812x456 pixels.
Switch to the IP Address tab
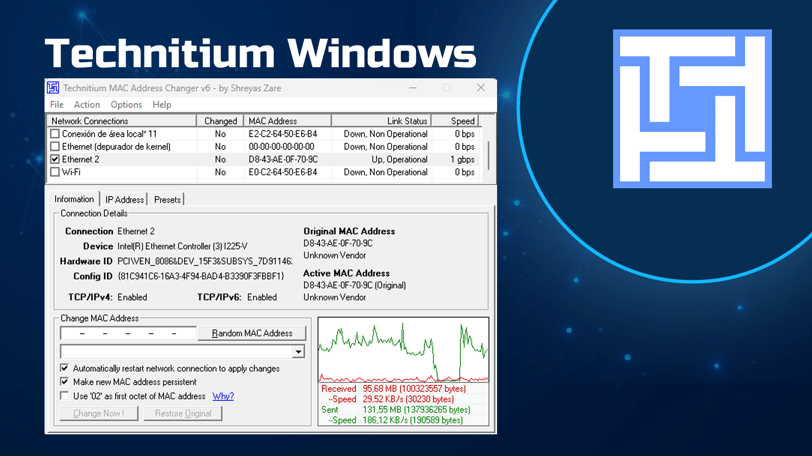click(x=124, y=200)
